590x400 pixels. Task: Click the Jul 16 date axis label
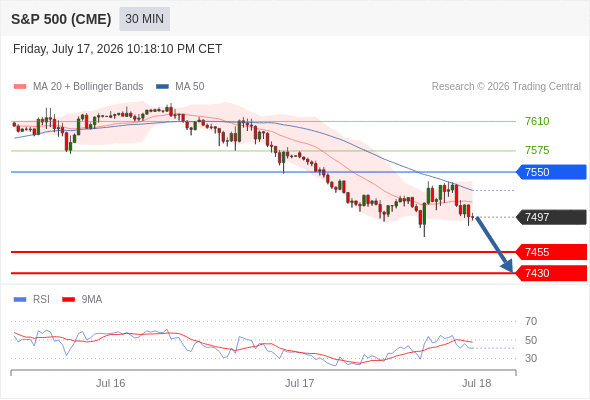coord(110,383)
